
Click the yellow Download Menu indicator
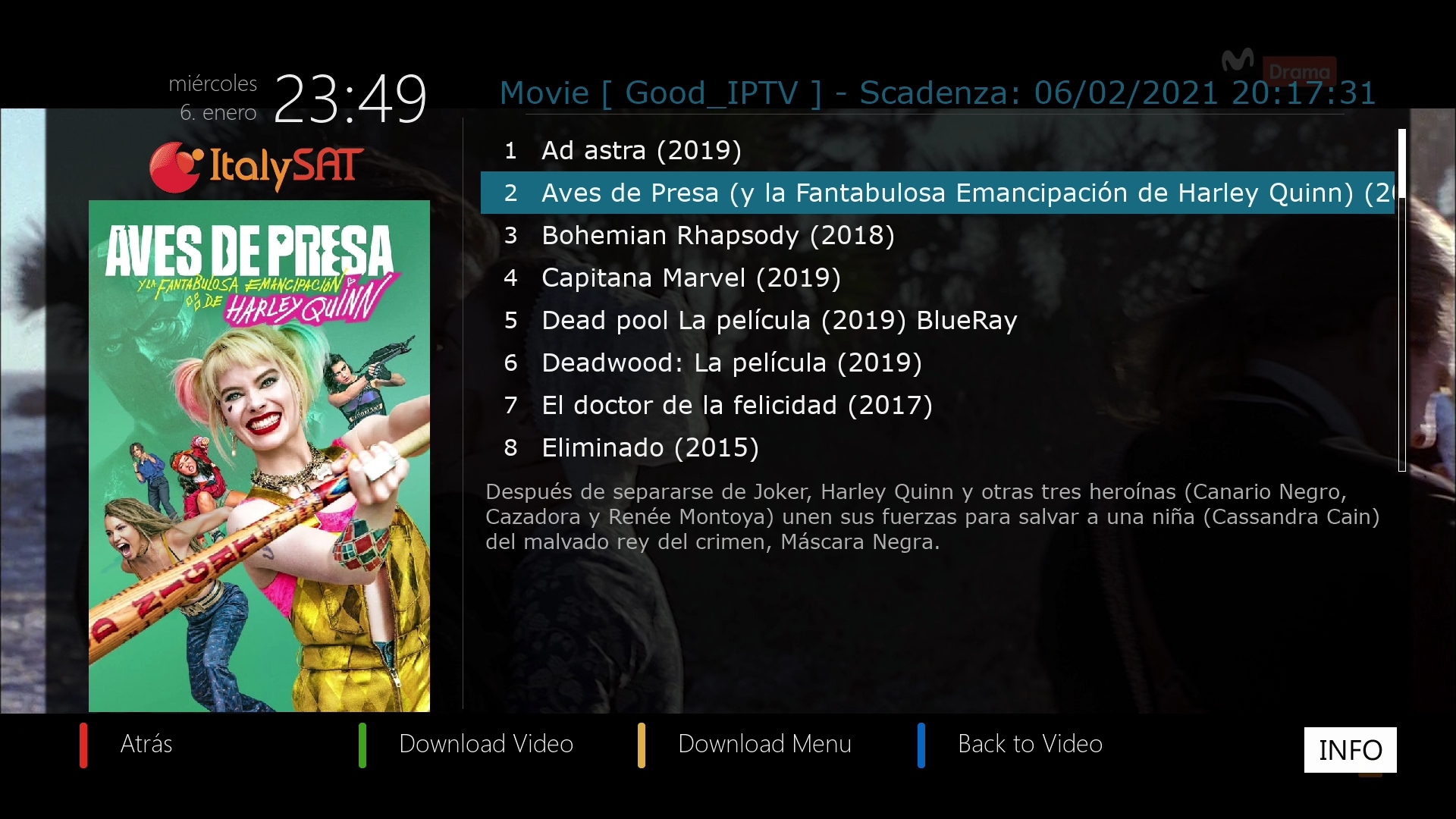pos(642,745)
